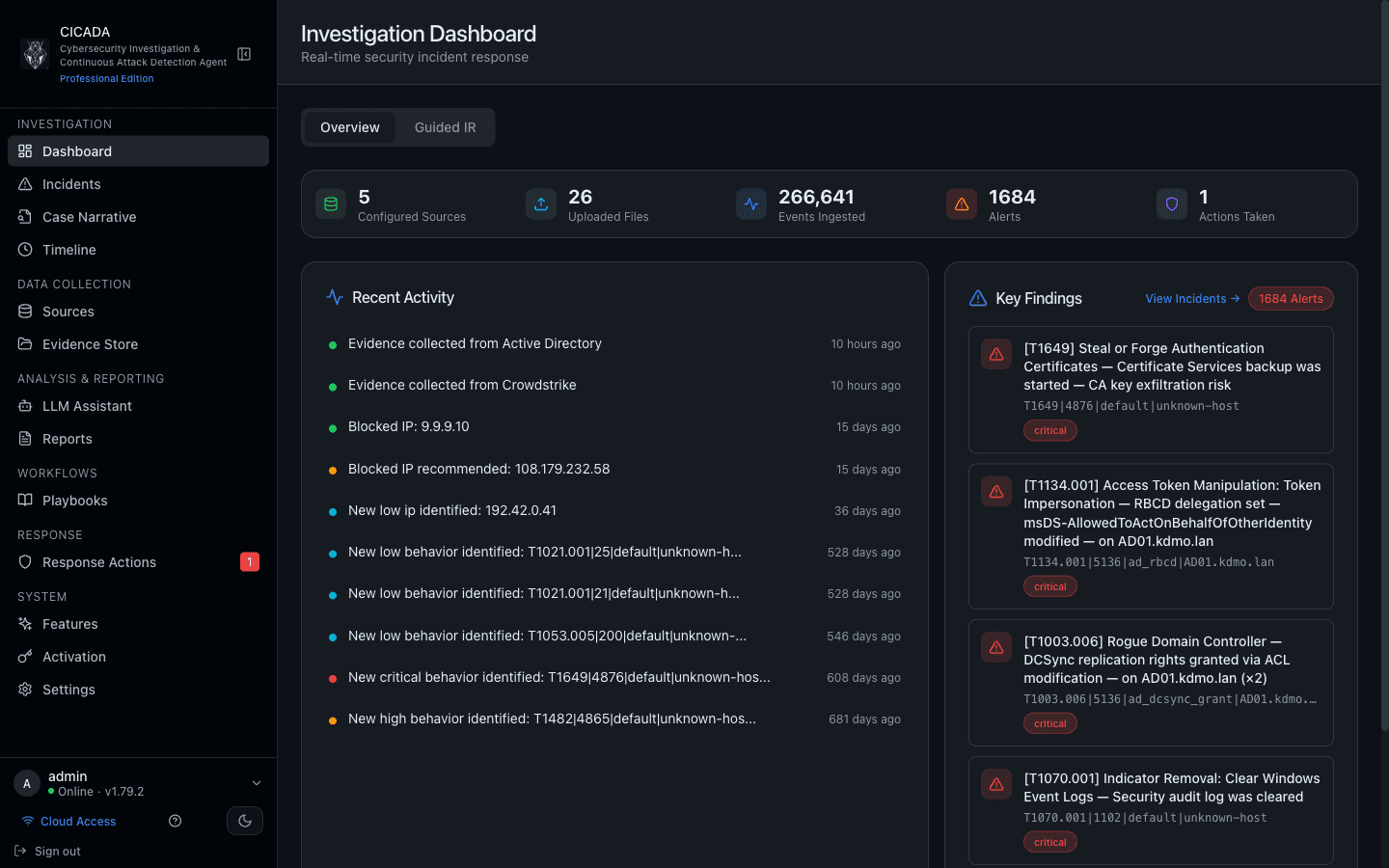
Task: Expand the admin user menu chevron
Action: coord(257,783)
